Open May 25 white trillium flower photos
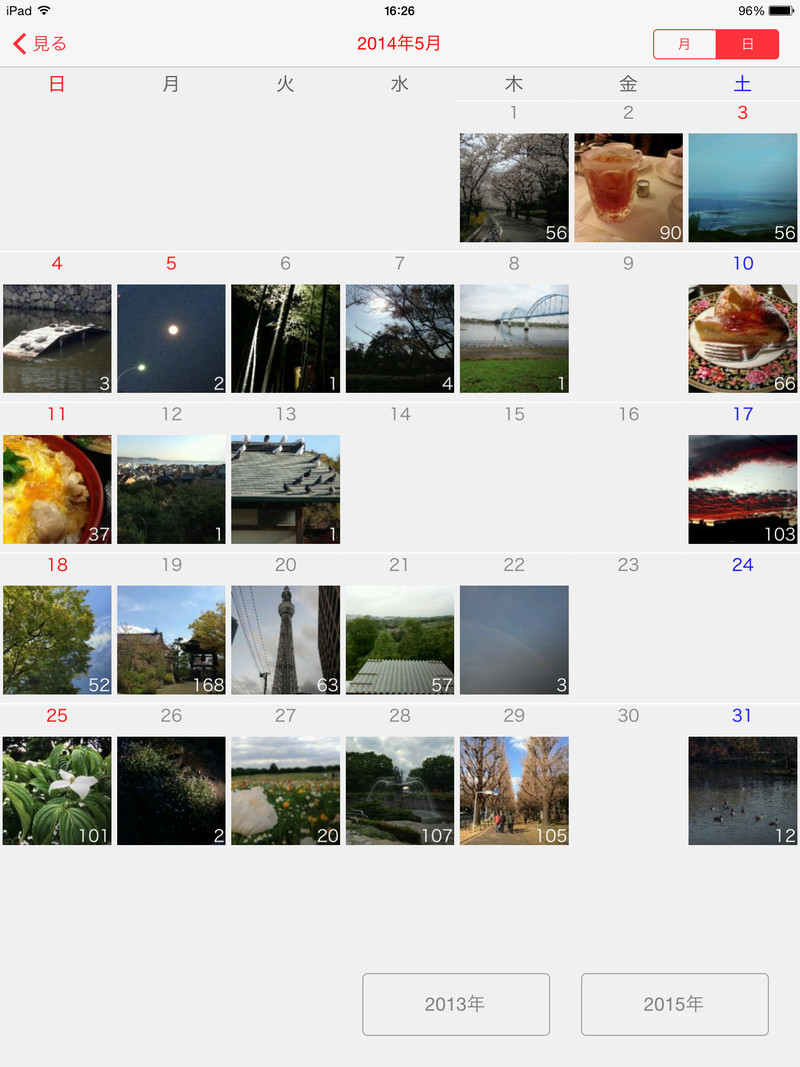800x1067 pixels. tap(57, 791)
